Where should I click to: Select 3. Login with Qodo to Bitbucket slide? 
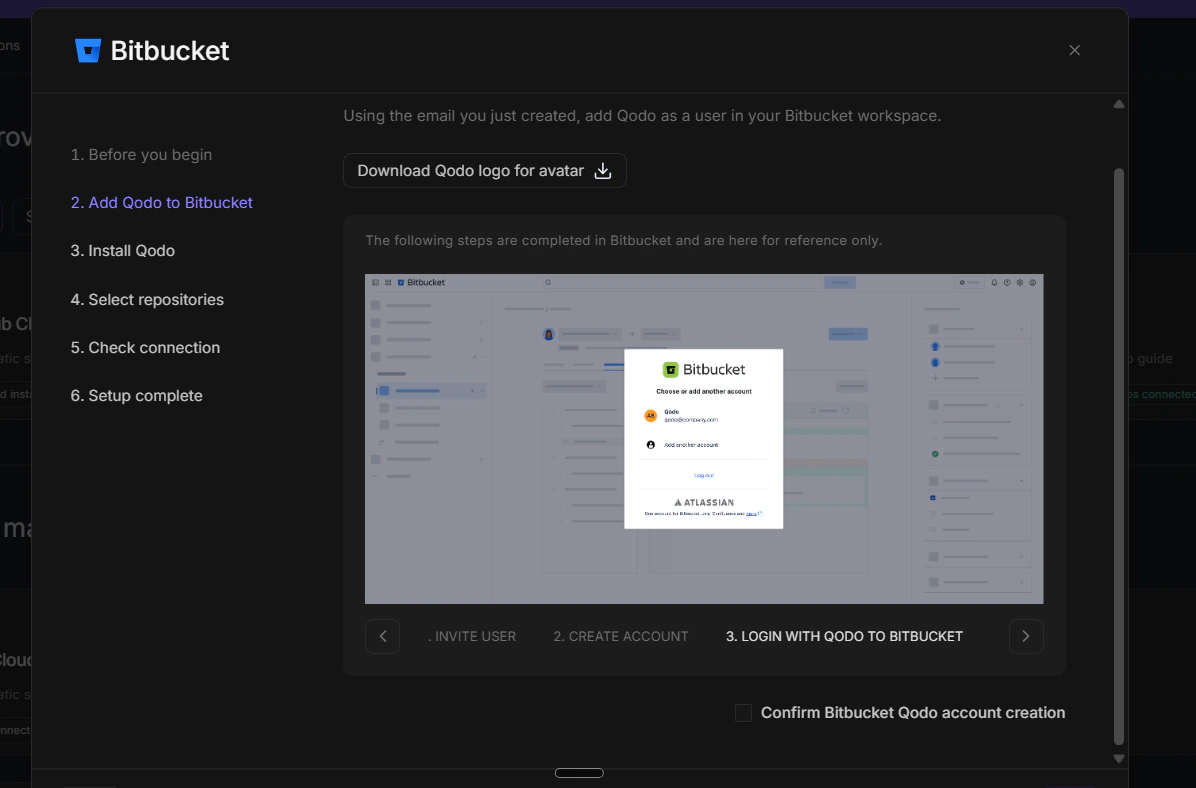point(844,636)
